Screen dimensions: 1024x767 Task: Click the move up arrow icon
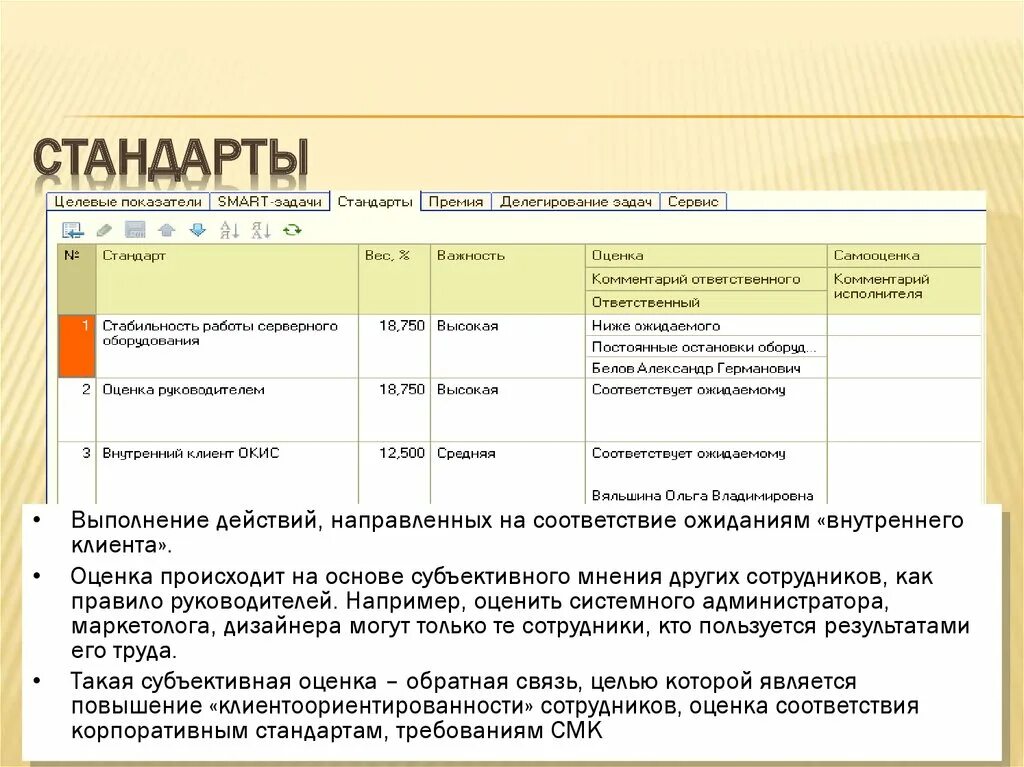point(167,230)
